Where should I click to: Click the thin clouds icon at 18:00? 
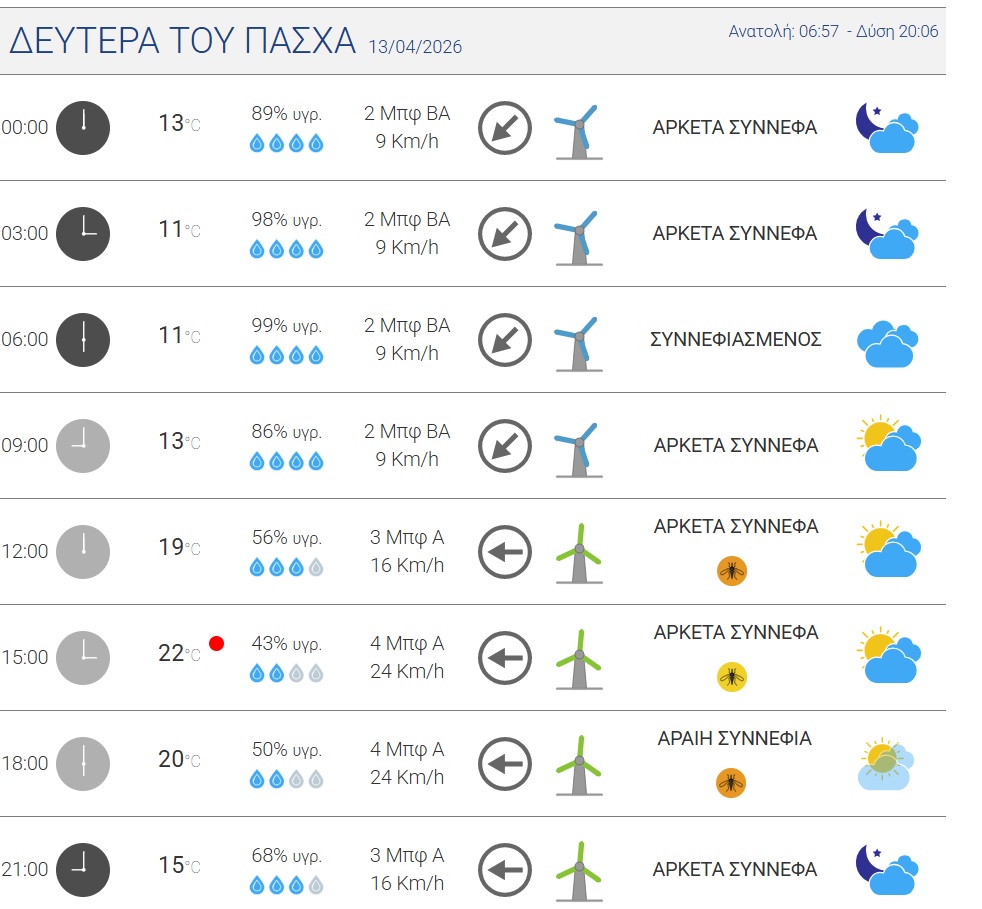pos(886,765)
